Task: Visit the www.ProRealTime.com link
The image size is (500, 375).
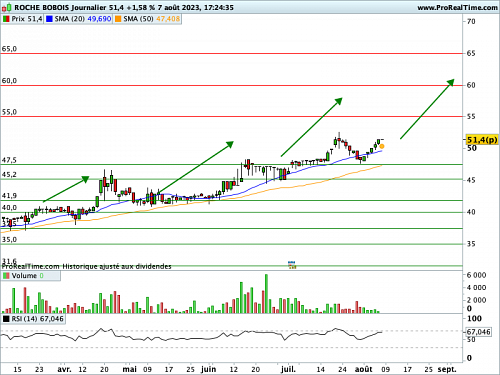Action: coord(457,7)
